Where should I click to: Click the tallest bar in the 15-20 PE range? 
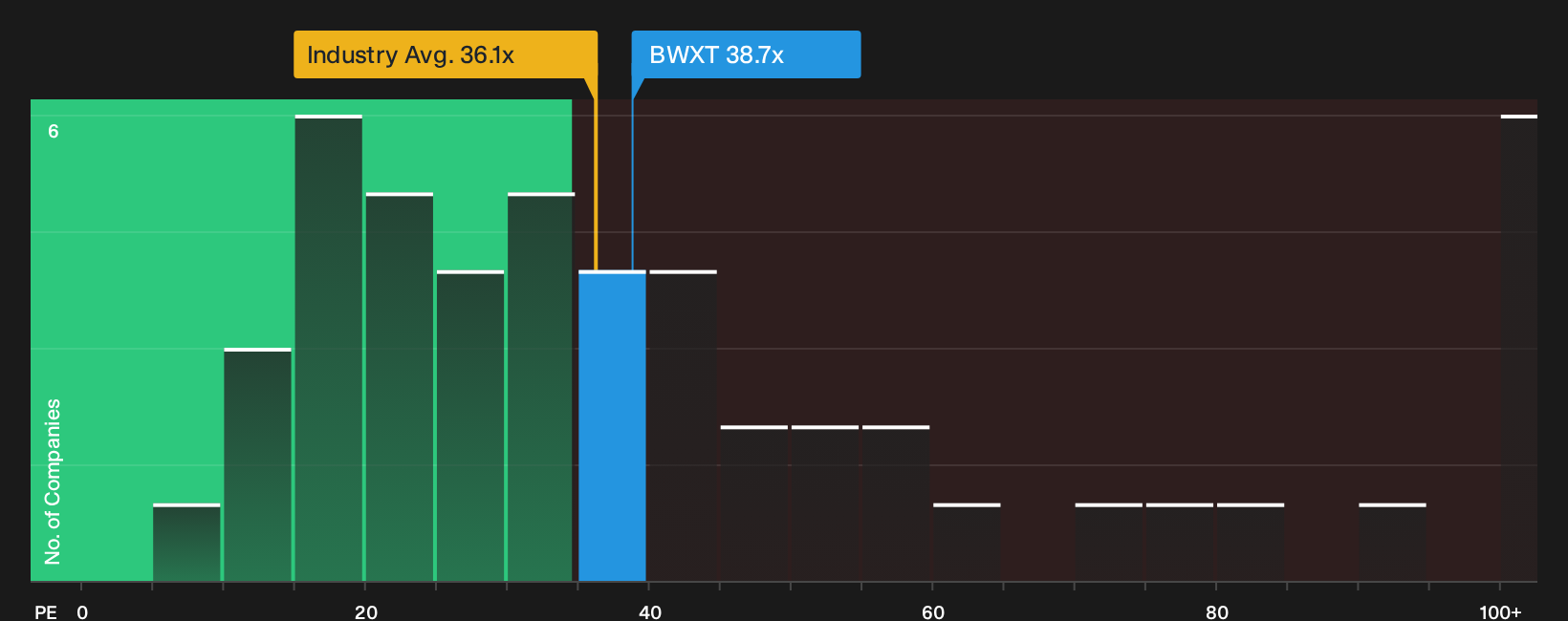click(x=329, y=349)
